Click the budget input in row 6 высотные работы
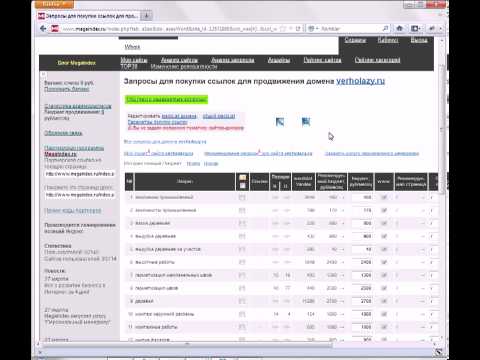 362,262
